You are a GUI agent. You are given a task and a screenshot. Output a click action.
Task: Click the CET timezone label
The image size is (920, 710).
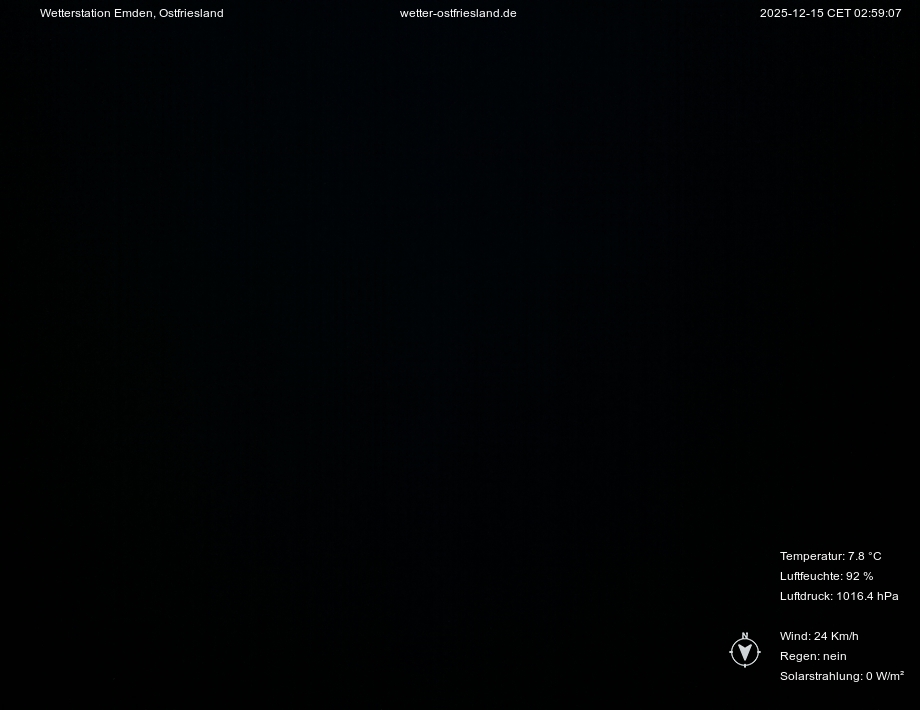pos(837,13)
